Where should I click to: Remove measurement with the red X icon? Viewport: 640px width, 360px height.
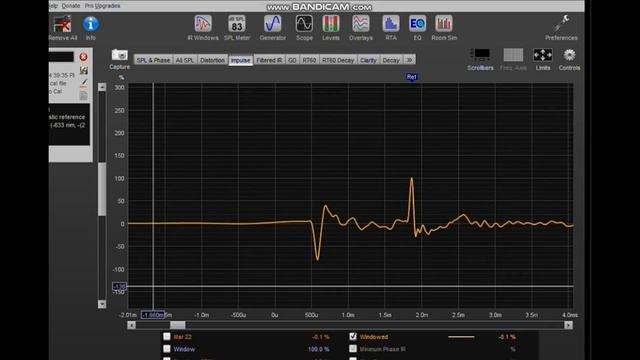83,57
